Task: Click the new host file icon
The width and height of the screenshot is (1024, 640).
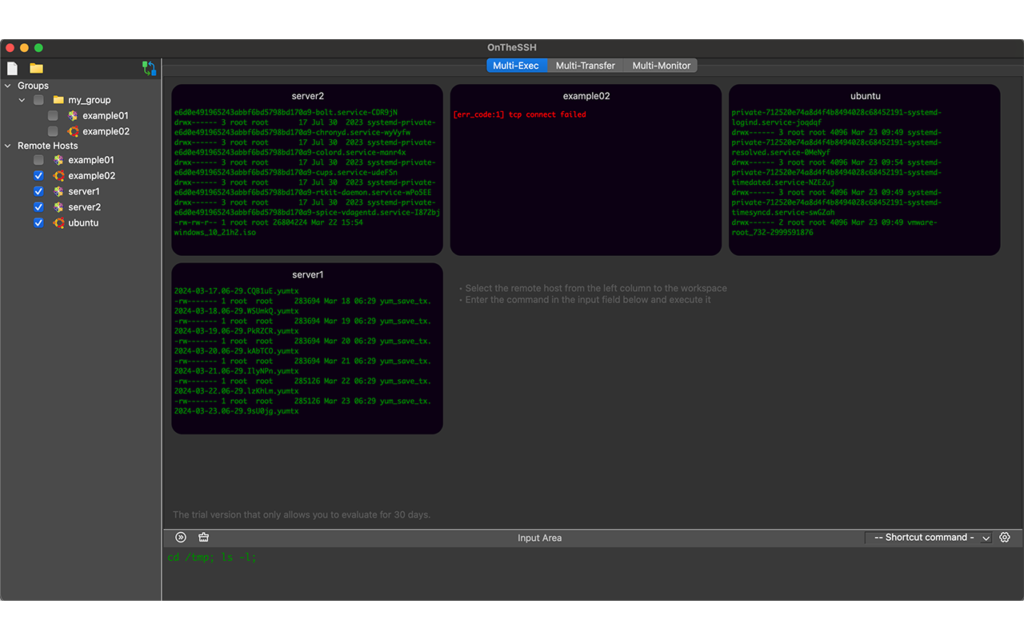Action: 13,68
